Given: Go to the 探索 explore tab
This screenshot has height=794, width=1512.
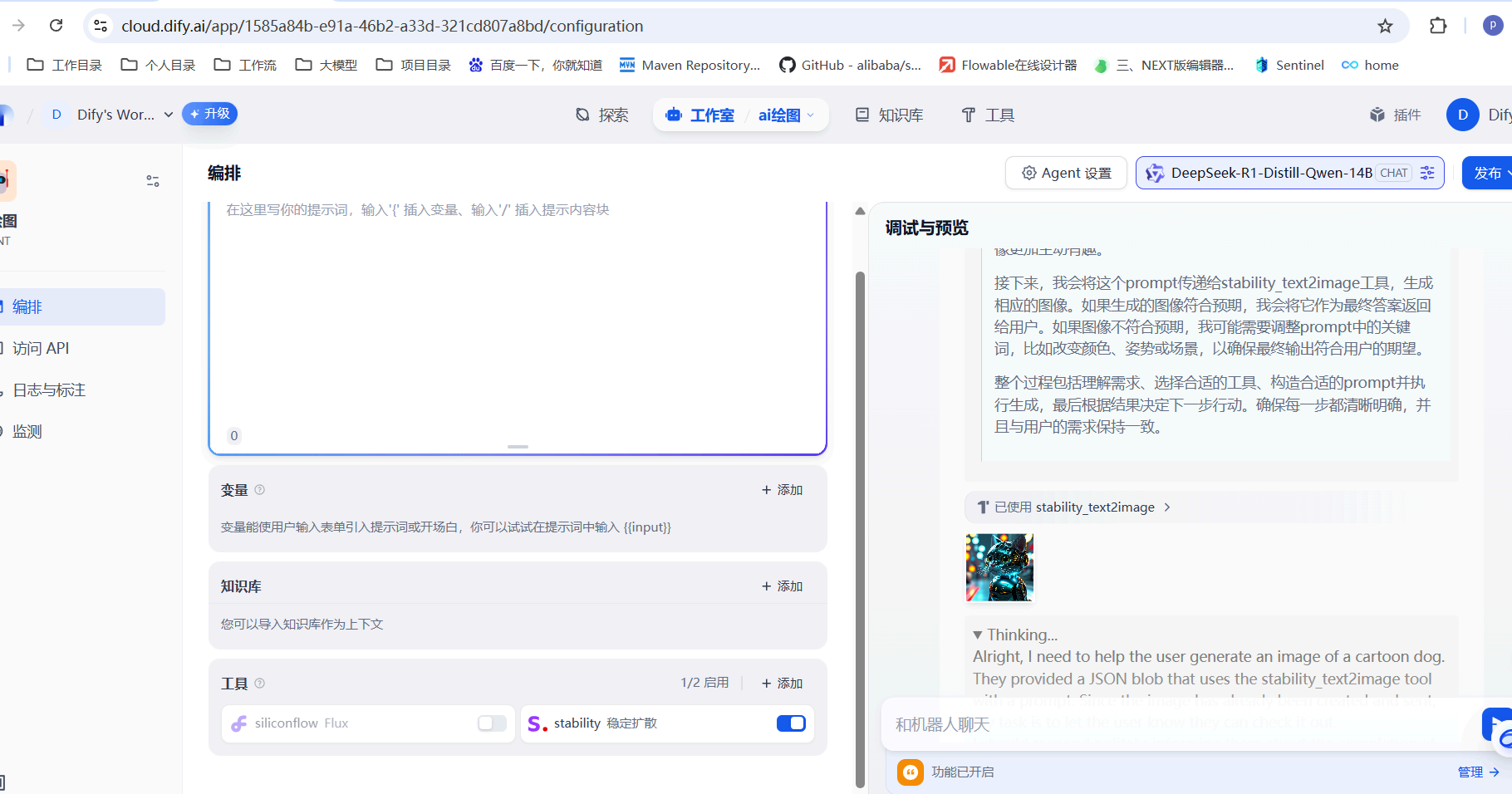Looking at the screenshot, I should pos(602,115).
